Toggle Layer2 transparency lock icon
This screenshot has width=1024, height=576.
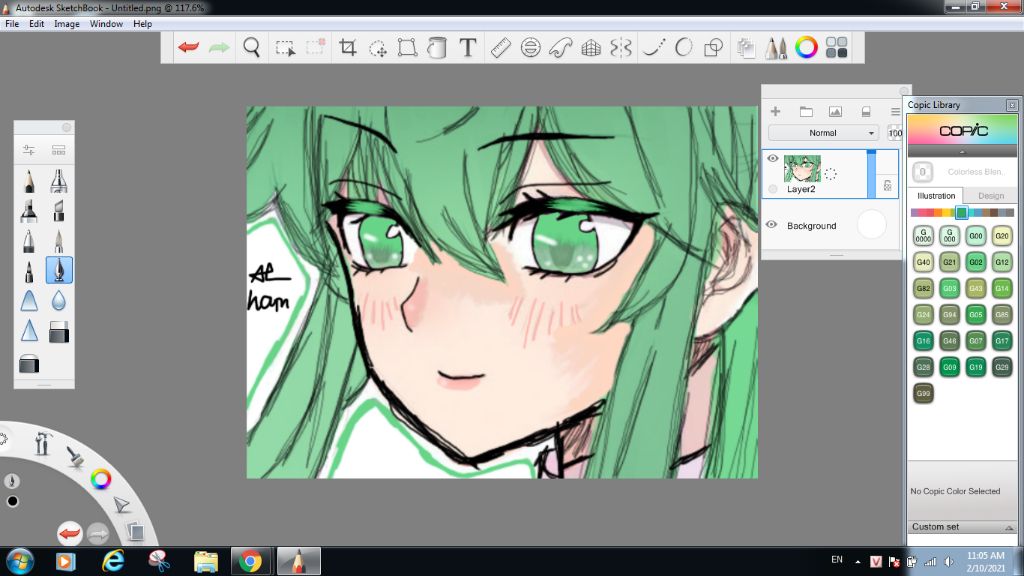click(888, 185)
